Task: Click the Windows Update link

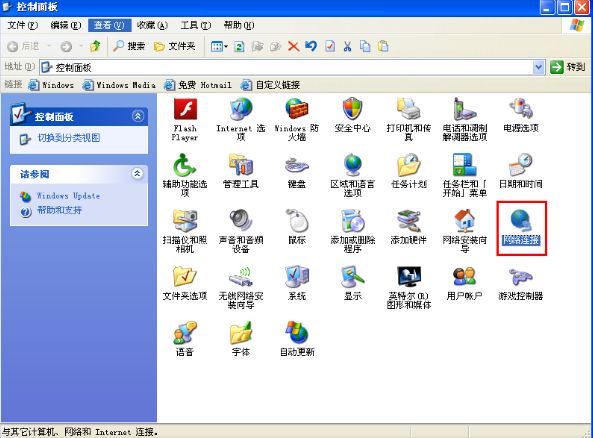Action: point(68,196)
